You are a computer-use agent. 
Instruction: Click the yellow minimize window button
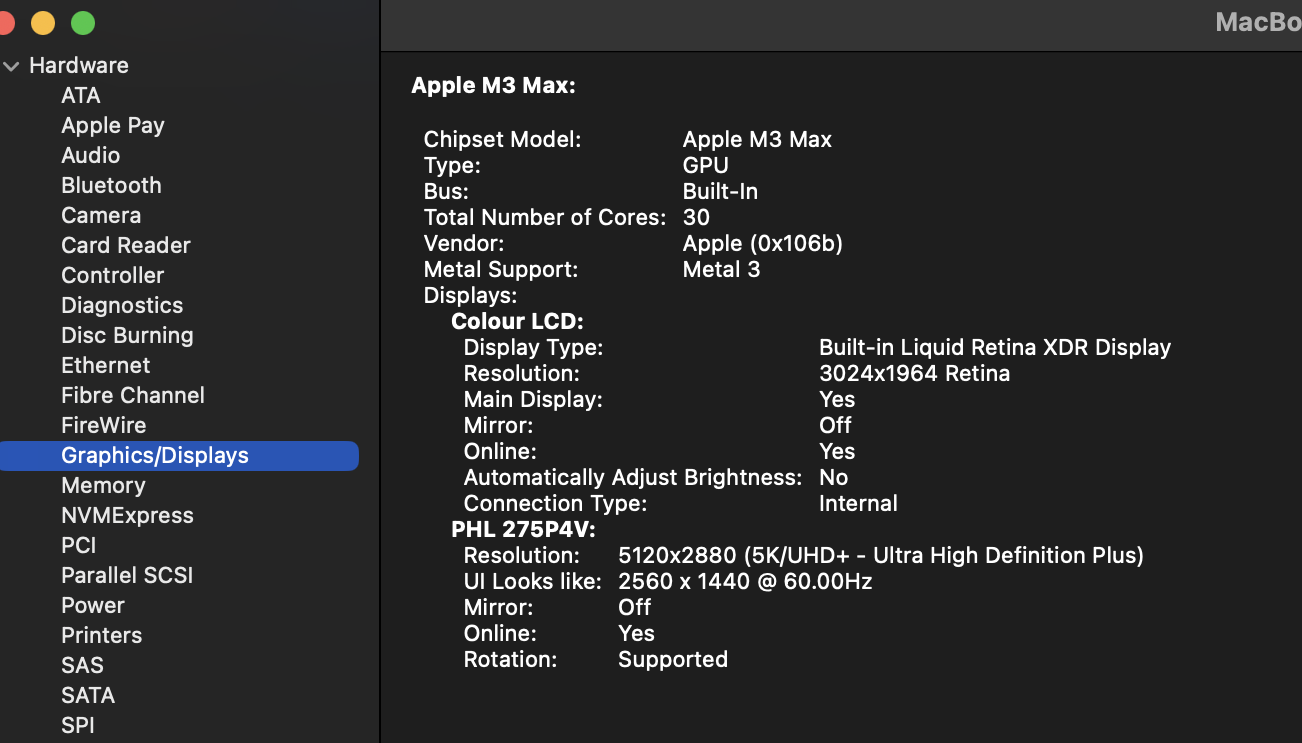(43, 22)
